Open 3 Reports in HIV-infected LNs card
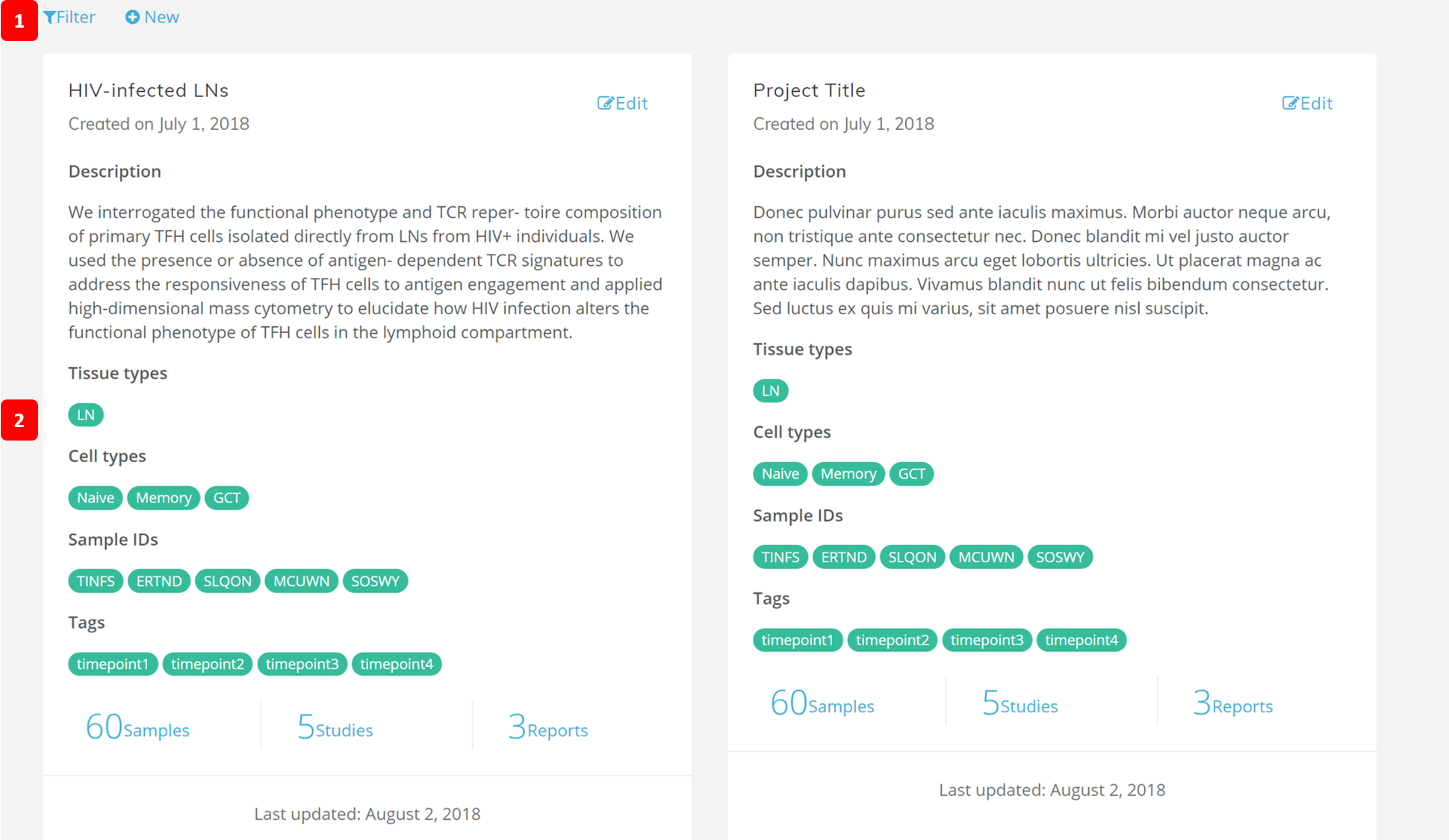1449x840 pixels. click(x=547, y=727)
